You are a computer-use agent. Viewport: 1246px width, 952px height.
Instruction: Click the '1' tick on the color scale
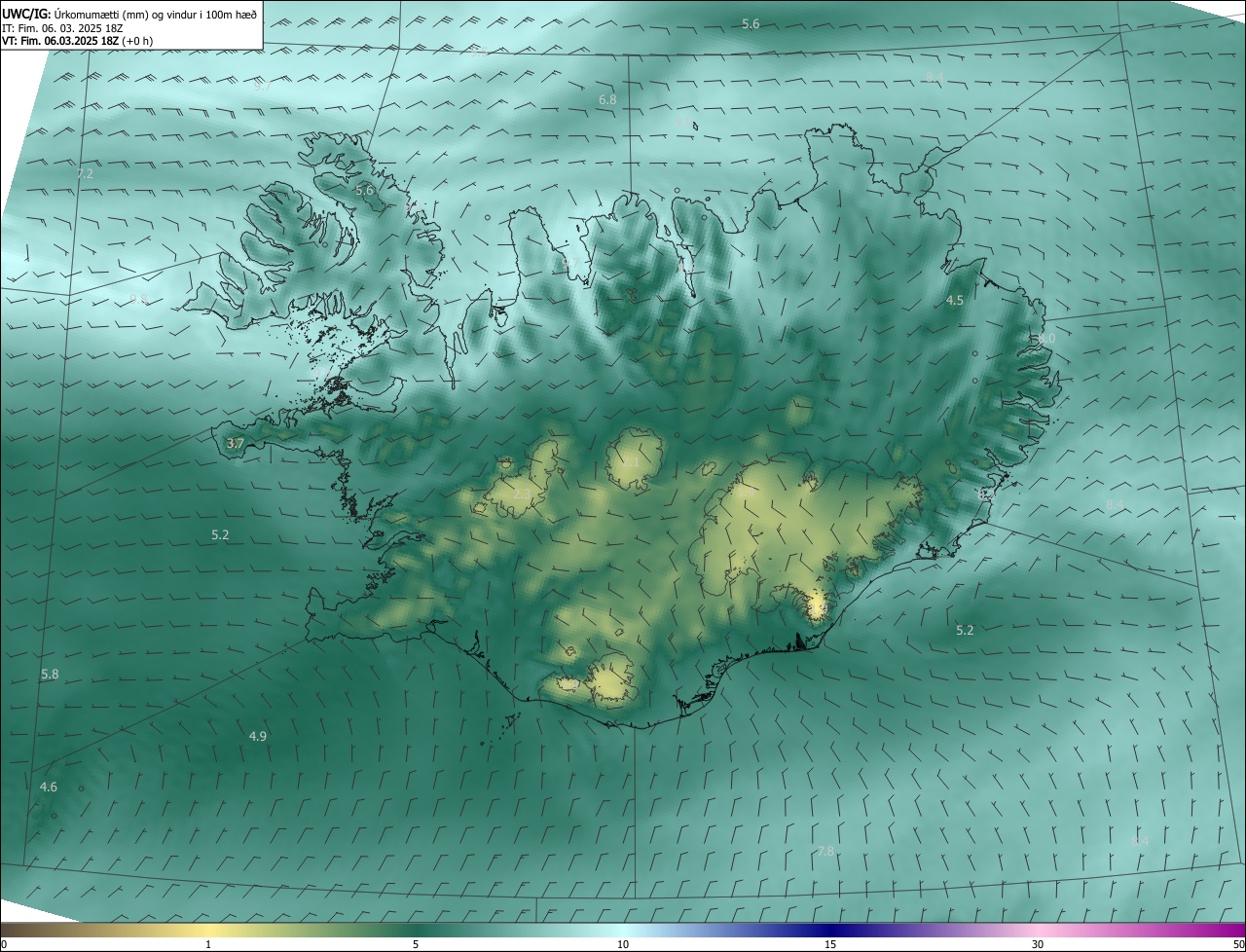point(208,945)
